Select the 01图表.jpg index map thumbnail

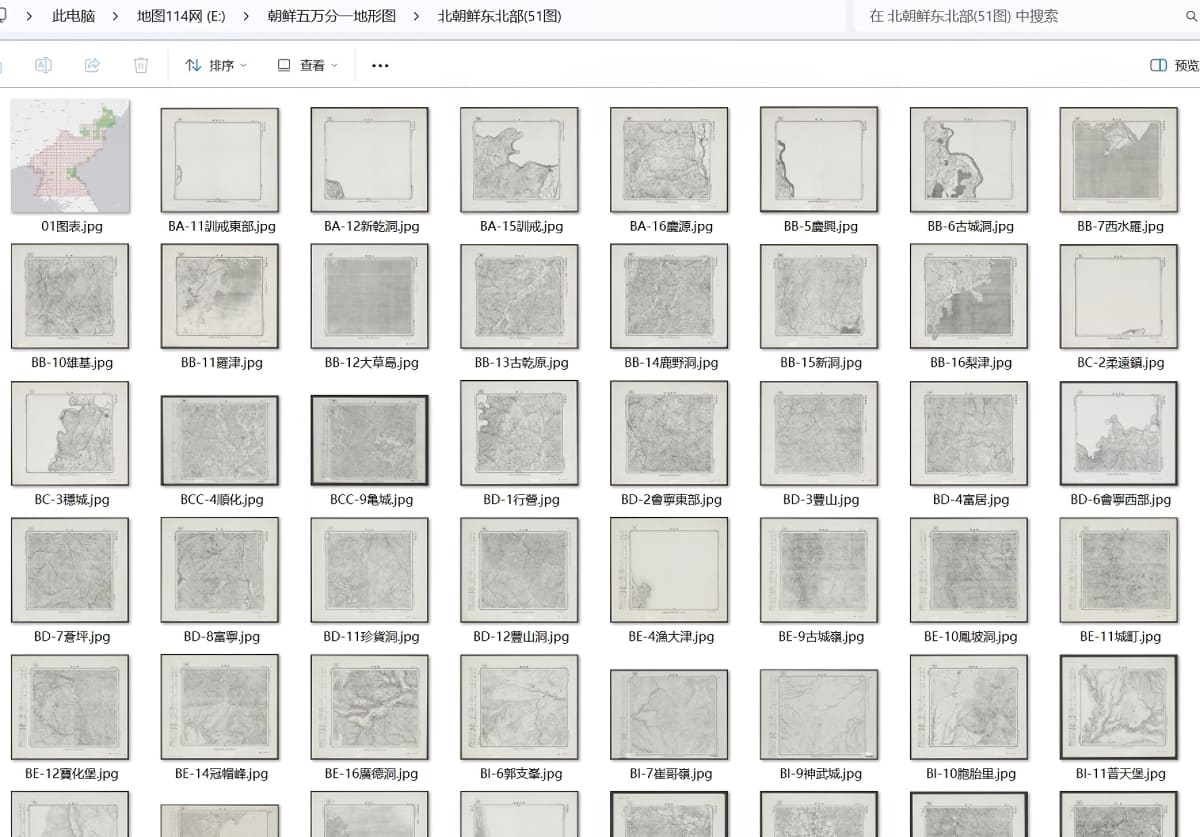point(70,156)
